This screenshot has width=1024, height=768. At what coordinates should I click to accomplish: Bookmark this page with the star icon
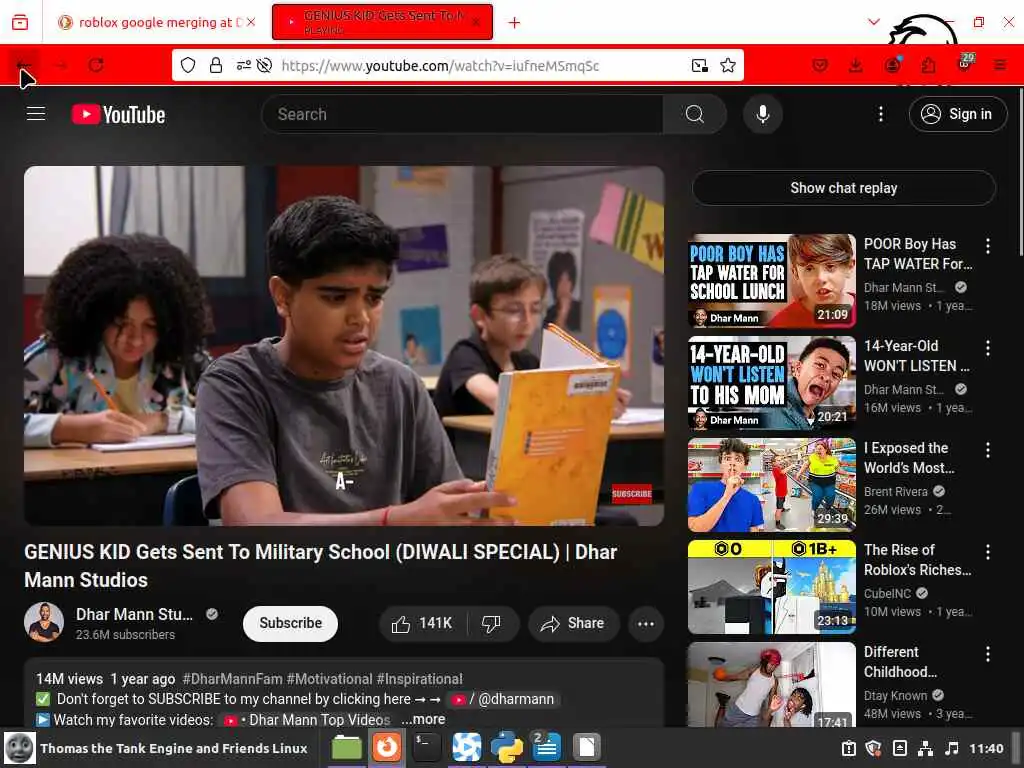pos(728,65)
